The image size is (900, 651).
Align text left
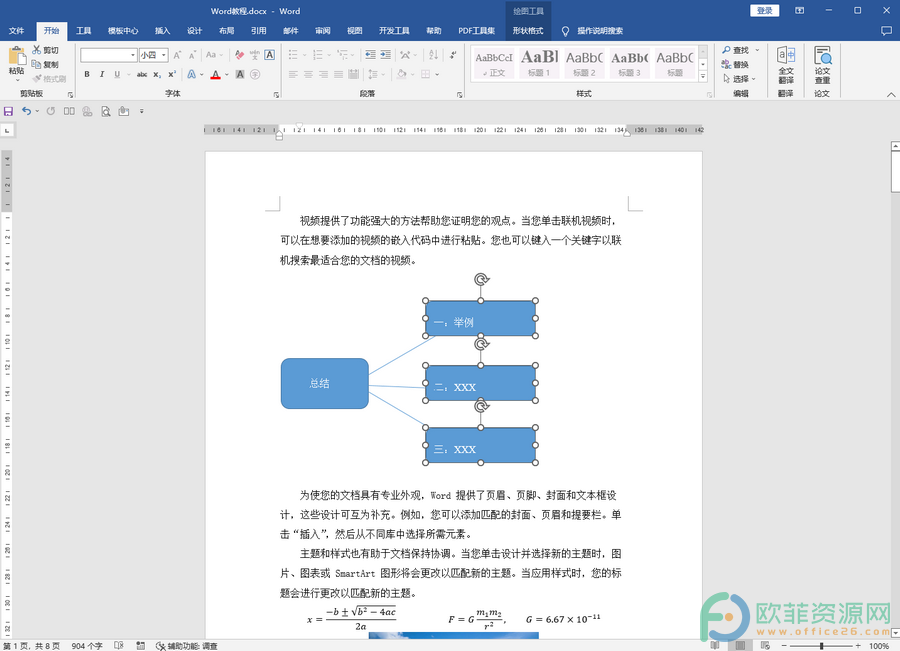[x=293, y=74]
